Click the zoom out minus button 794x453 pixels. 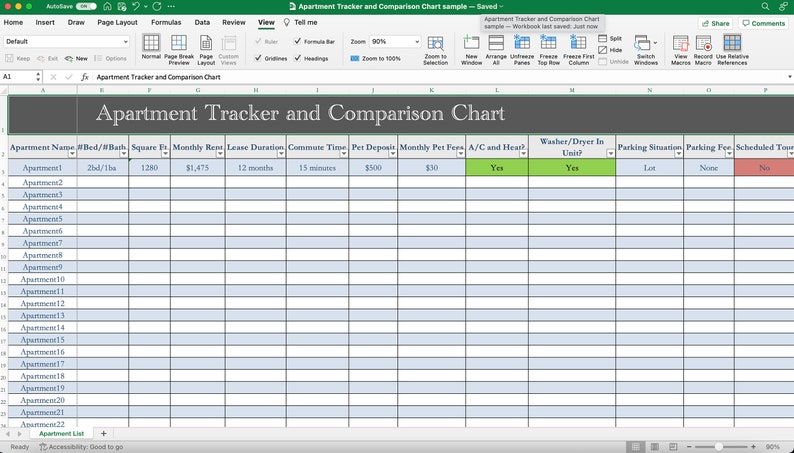point(689,447)
